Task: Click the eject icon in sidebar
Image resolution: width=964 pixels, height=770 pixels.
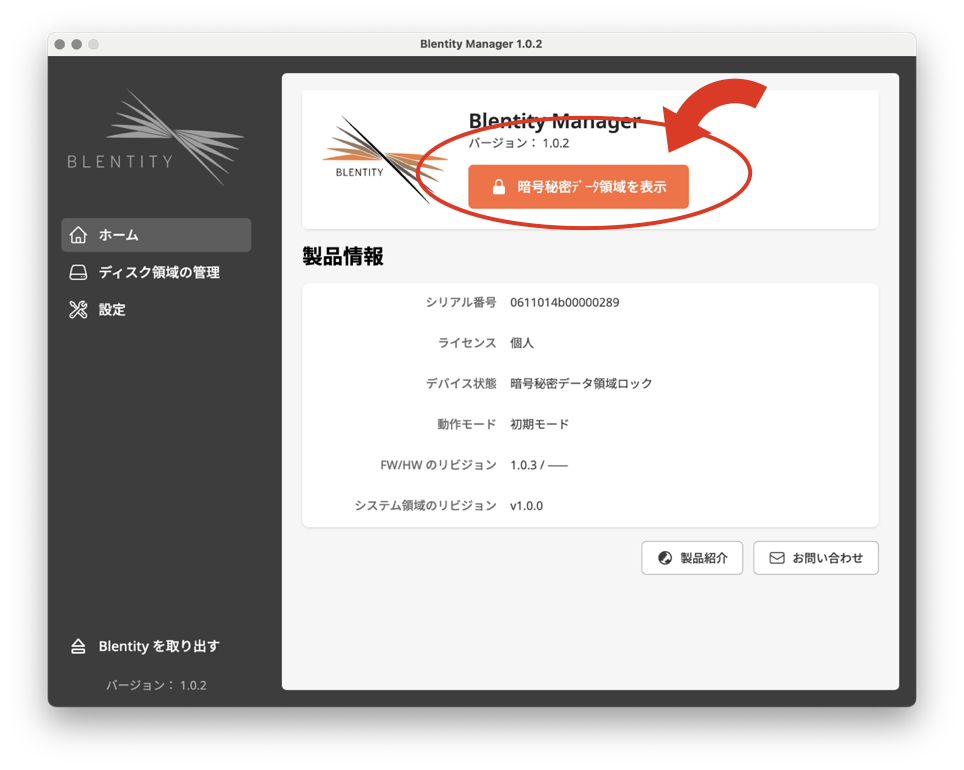Action: point(78,646)
